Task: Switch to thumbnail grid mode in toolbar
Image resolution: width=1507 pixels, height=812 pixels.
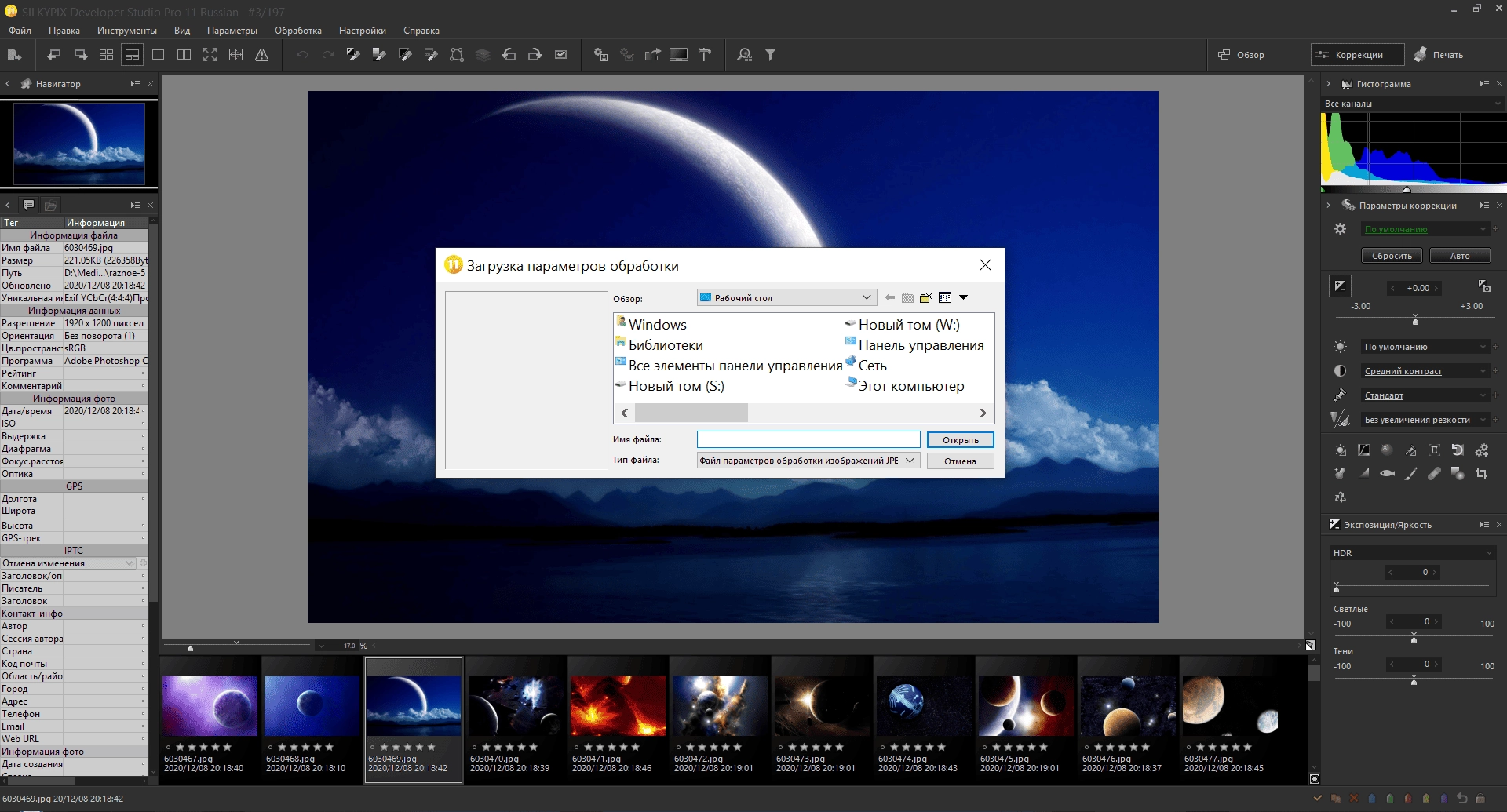Action: (x=106, y=55)
